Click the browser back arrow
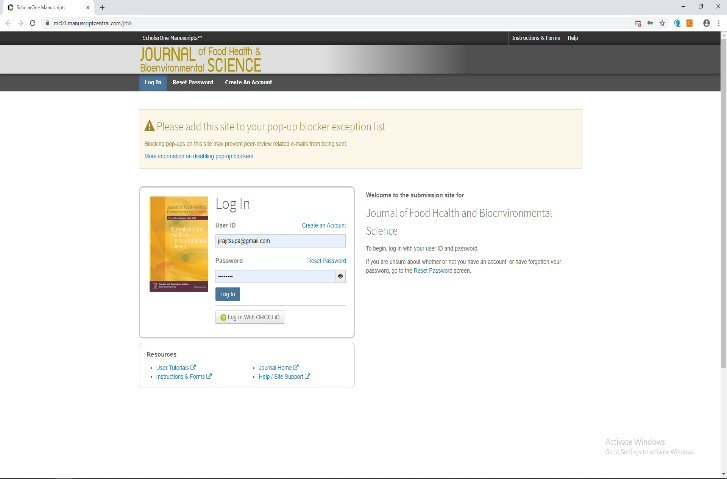The height and width of the screenshot is (479, 727). click(x=8, y=23)
